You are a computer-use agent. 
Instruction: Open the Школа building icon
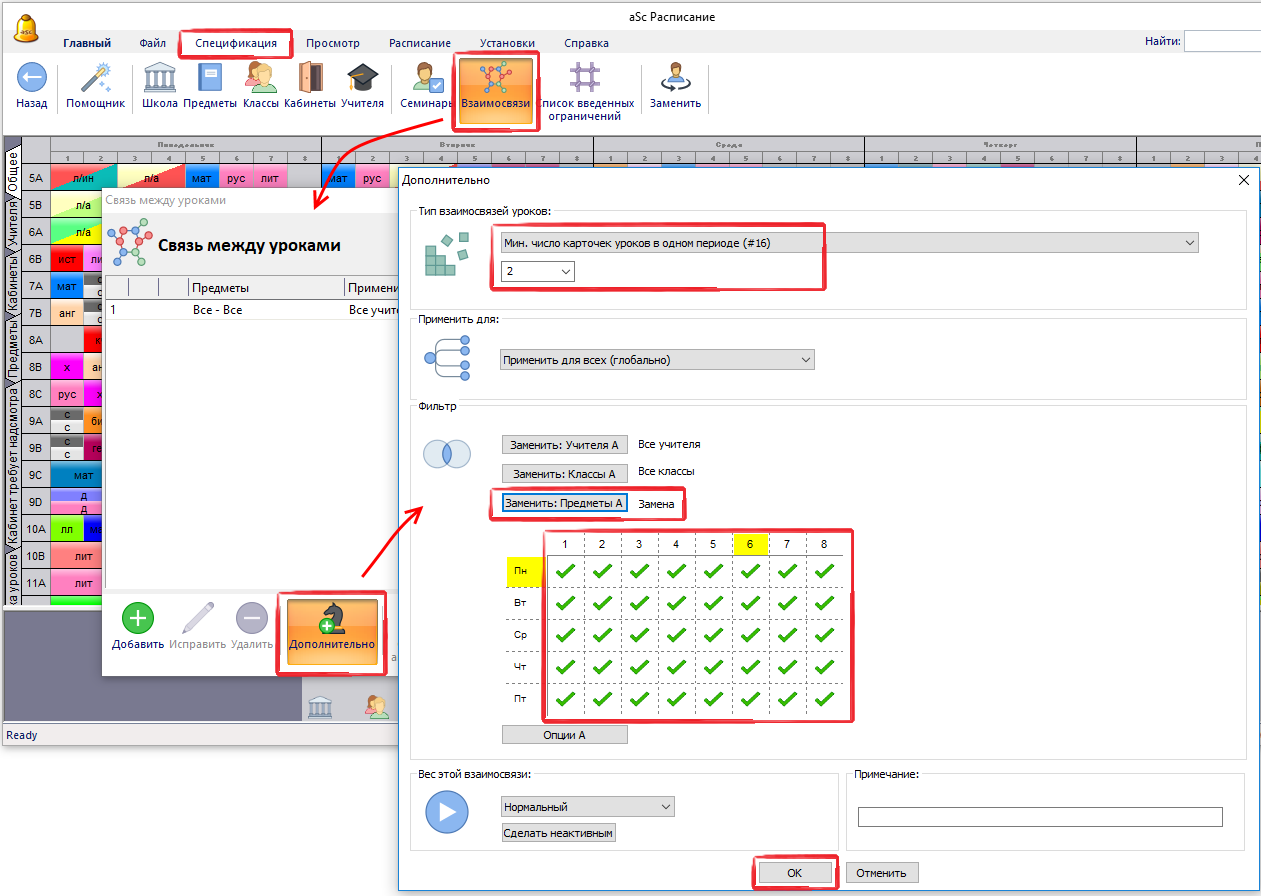point(160,78)
